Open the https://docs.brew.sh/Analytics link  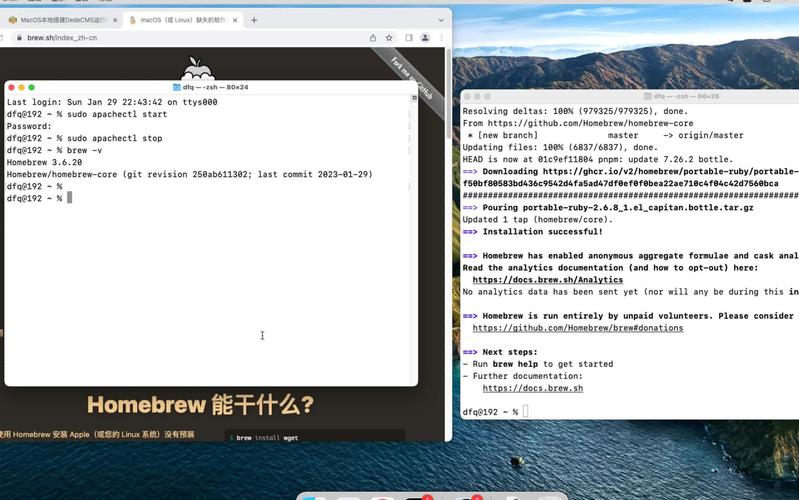point(548,280)
